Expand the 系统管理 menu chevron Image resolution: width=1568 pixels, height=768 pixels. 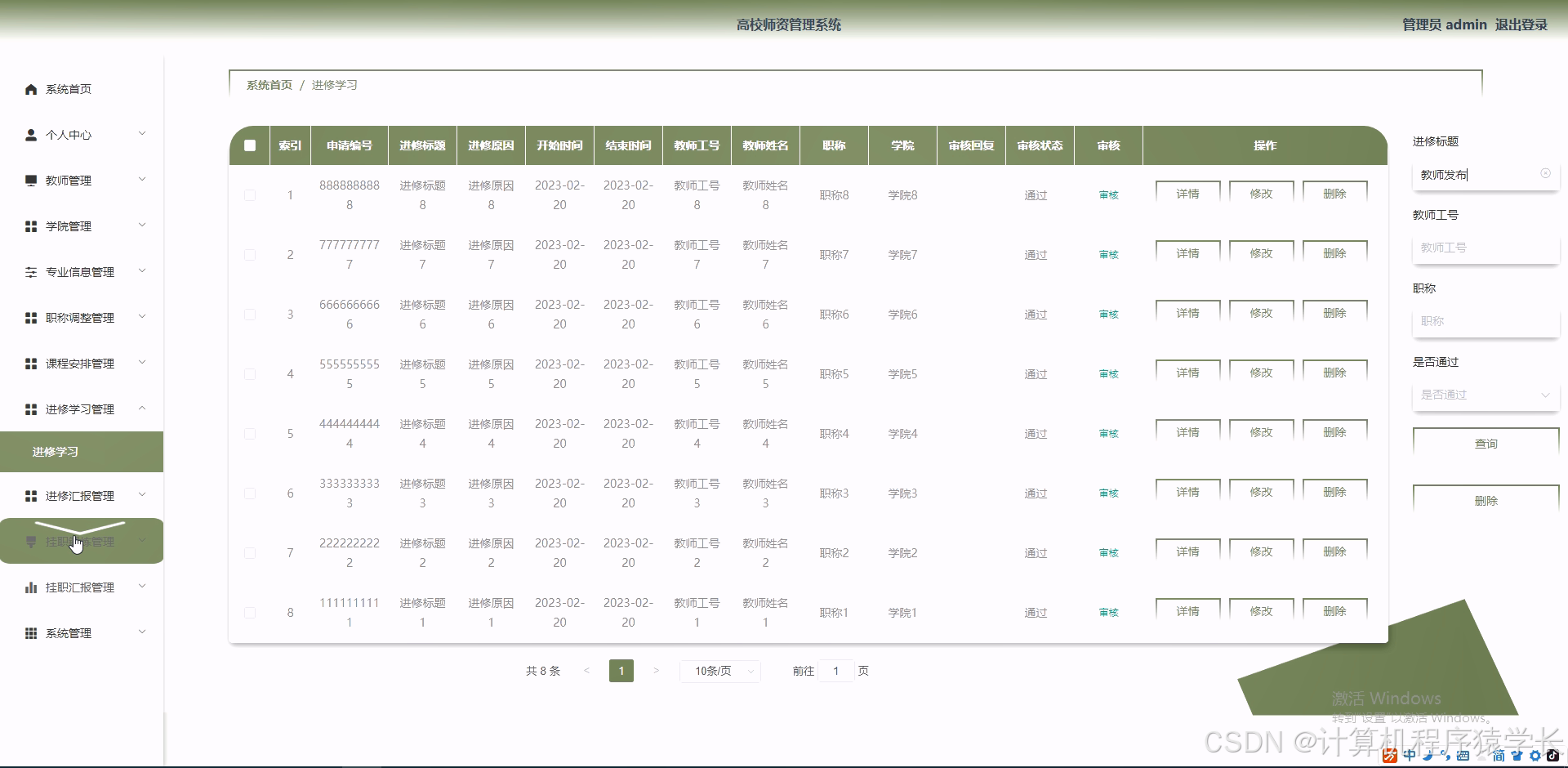[x=142, y=632]
